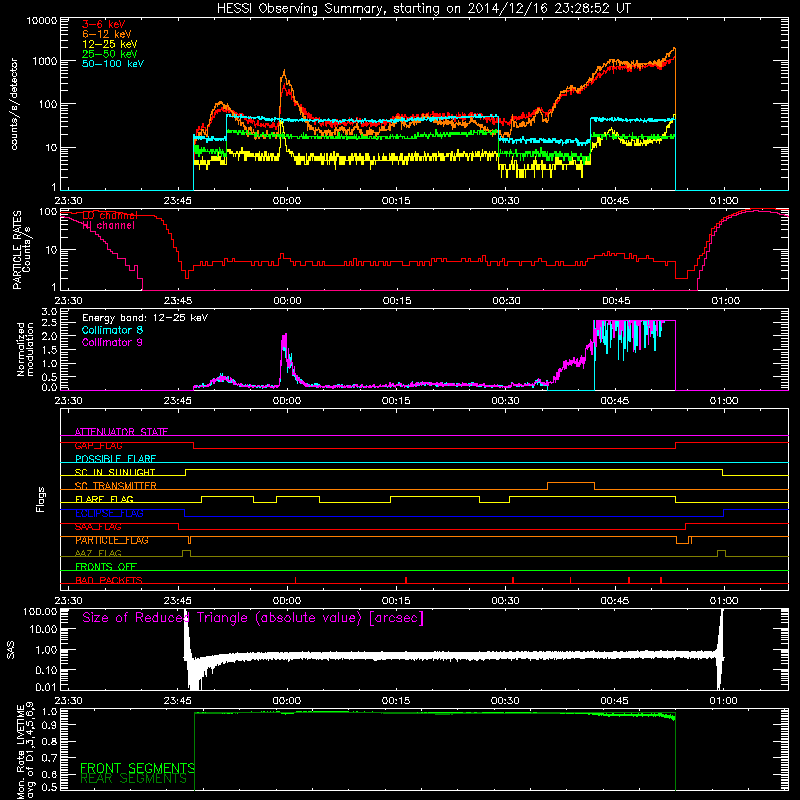Click the 01:00 time label under flags panel
The height and width of the screenshot is (800, 800).
click(723, 601)
